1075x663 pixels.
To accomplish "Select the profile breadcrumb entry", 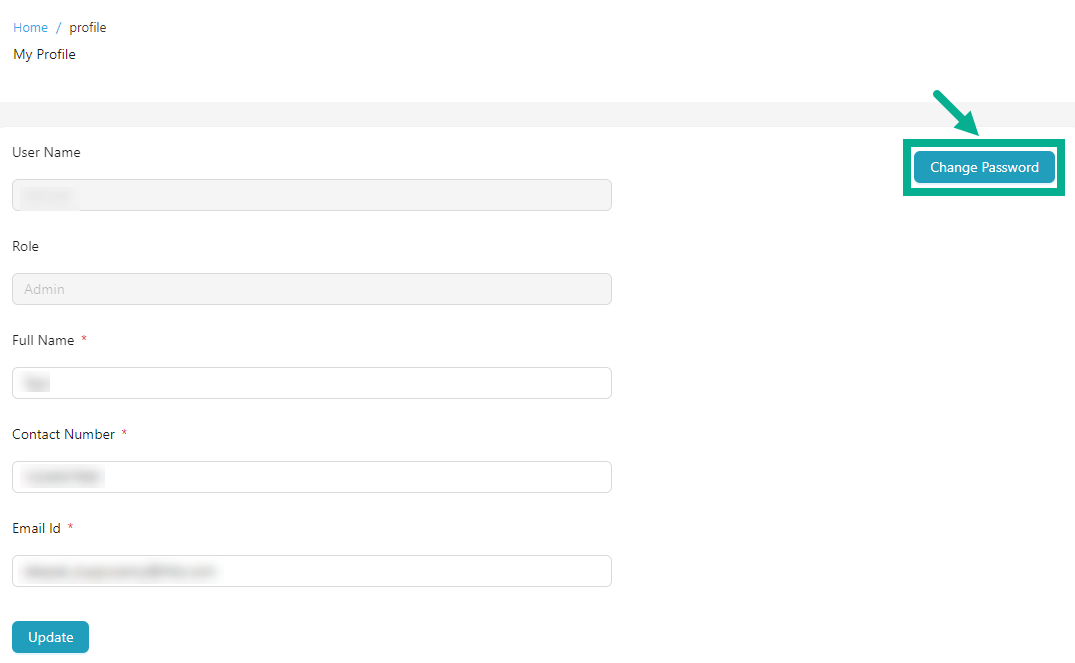I will 88,27.
